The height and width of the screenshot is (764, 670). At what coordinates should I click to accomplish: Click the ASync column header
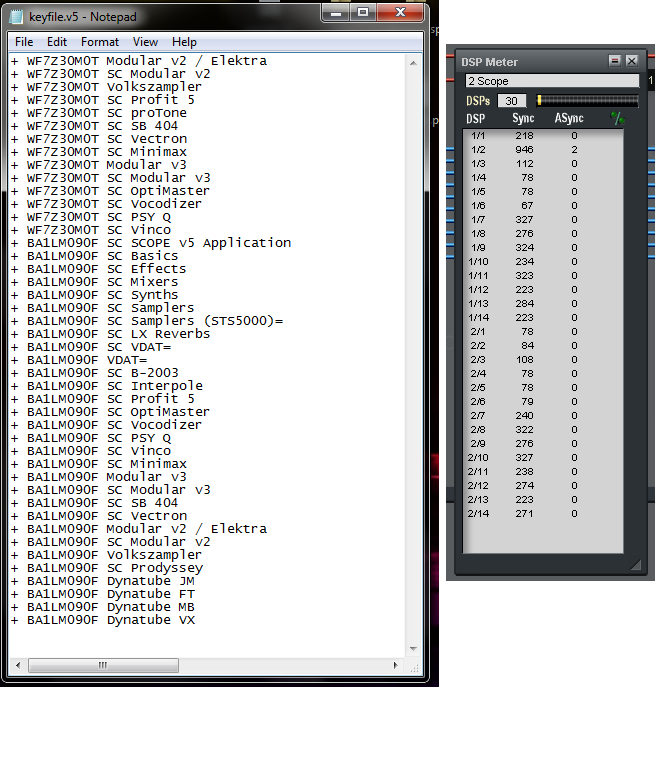tap(569, 119)
